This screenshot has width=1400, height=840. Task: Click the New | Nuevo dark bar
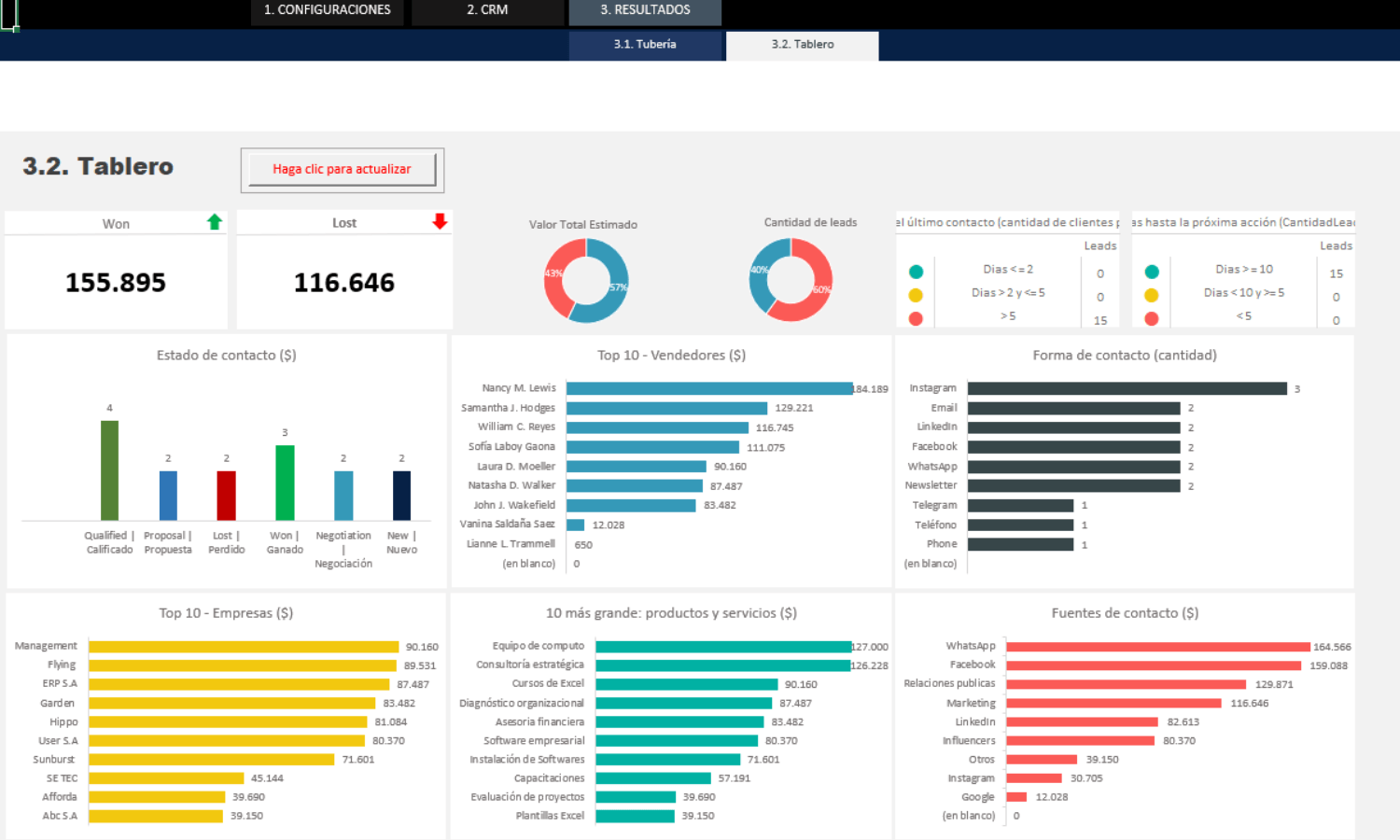pyautogui.click(x=401, y=496)
